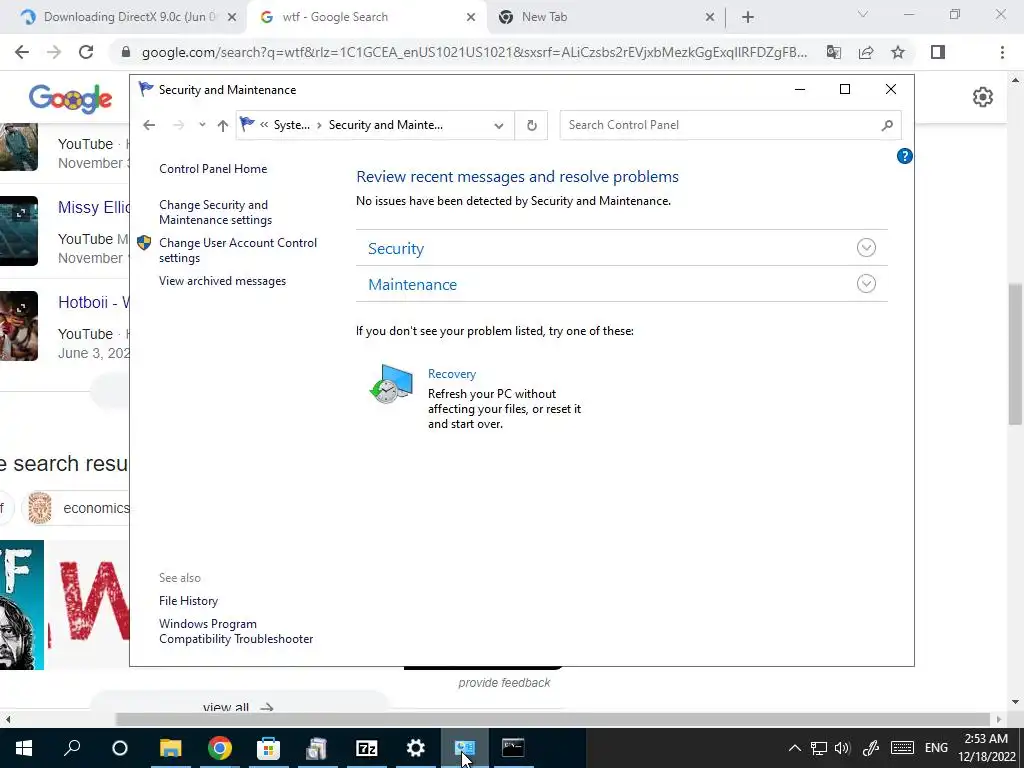
Task: Click the Security heading
Action: (396, 249)
